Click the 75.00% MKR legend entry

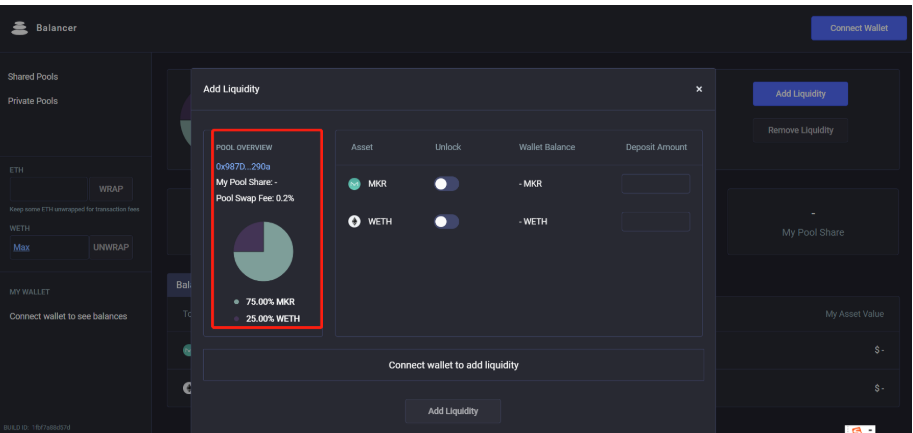pyautogui.click(x=264, y=302)
